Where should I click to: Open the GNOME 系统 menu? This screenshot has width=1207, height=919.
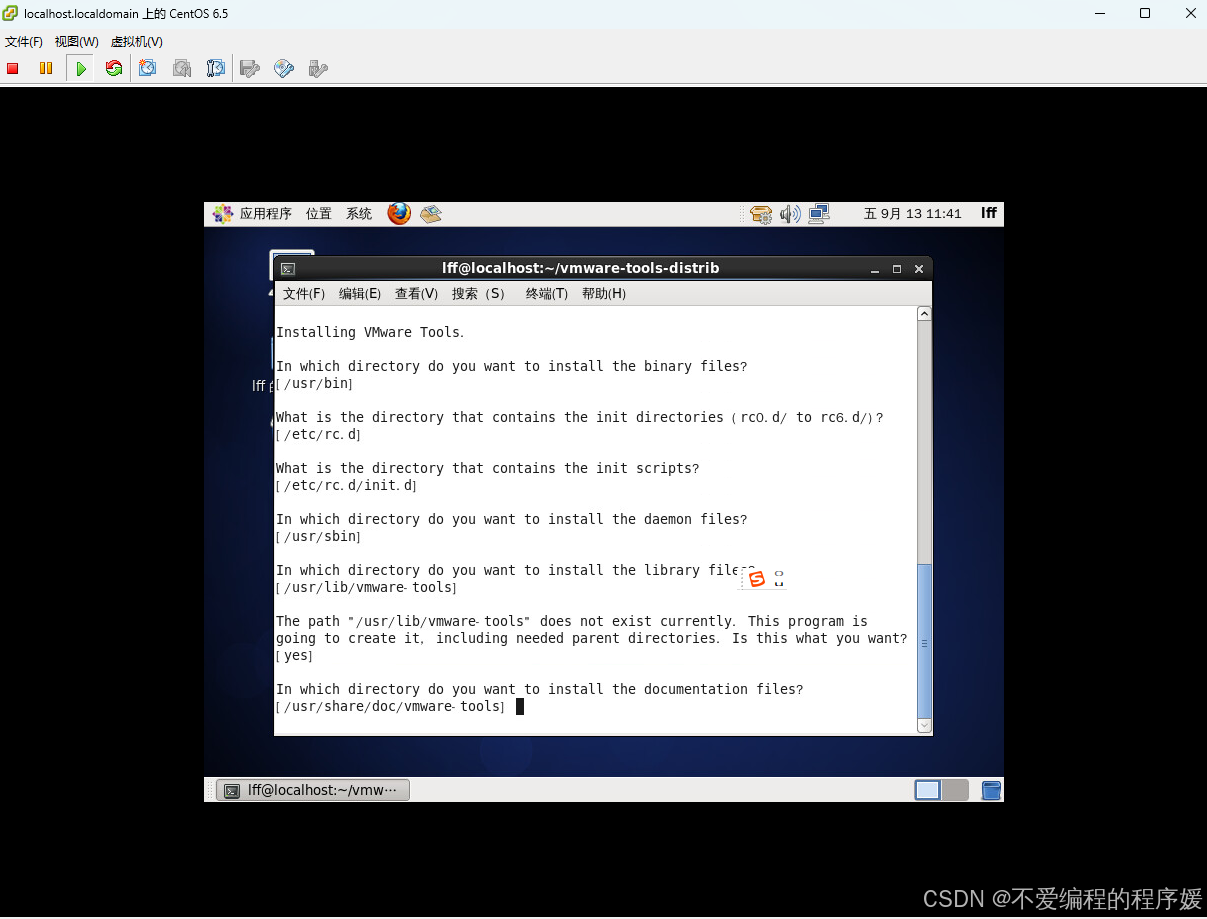(359, 213)
